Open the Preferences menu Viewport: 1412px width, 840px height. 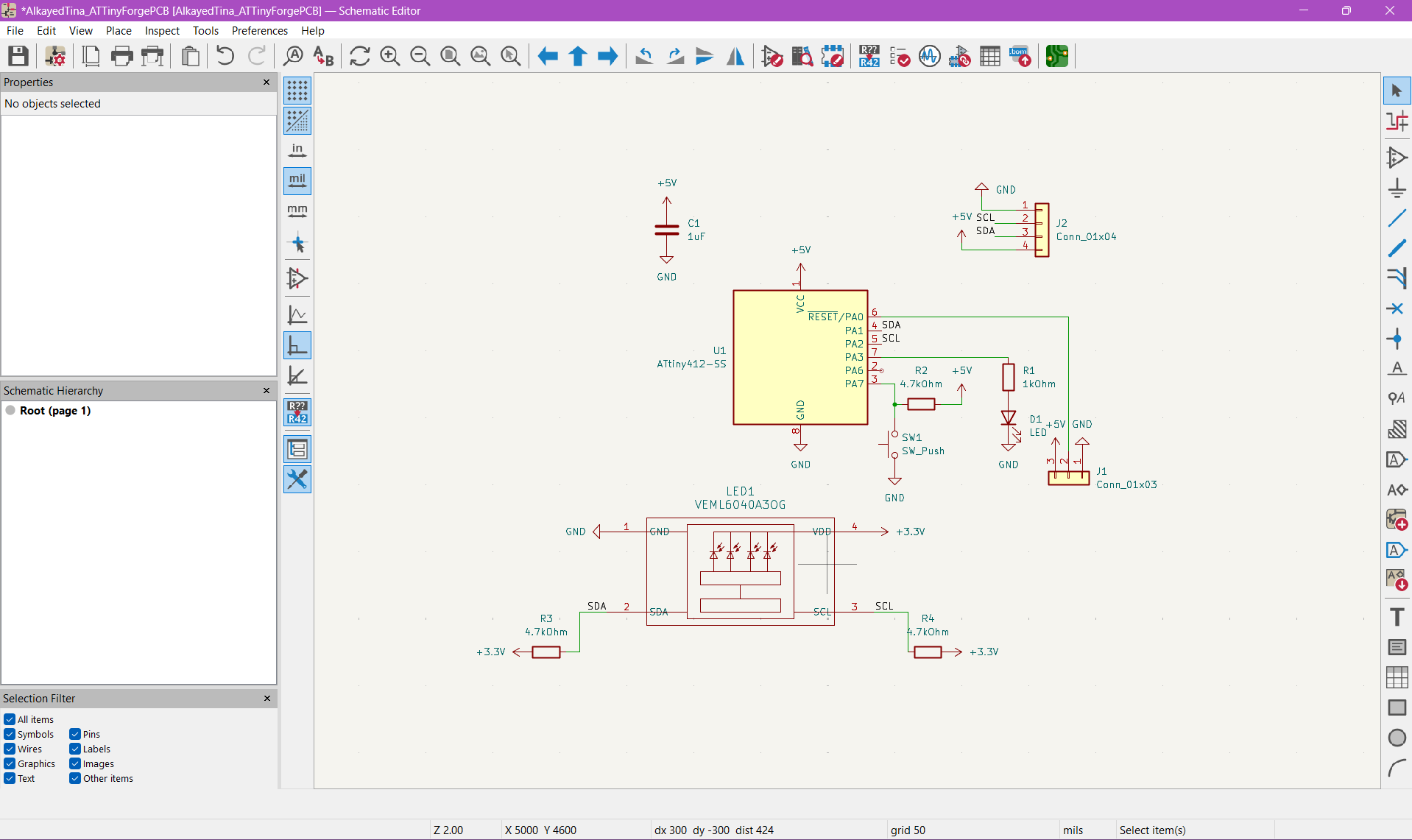(x=259, y=31)
